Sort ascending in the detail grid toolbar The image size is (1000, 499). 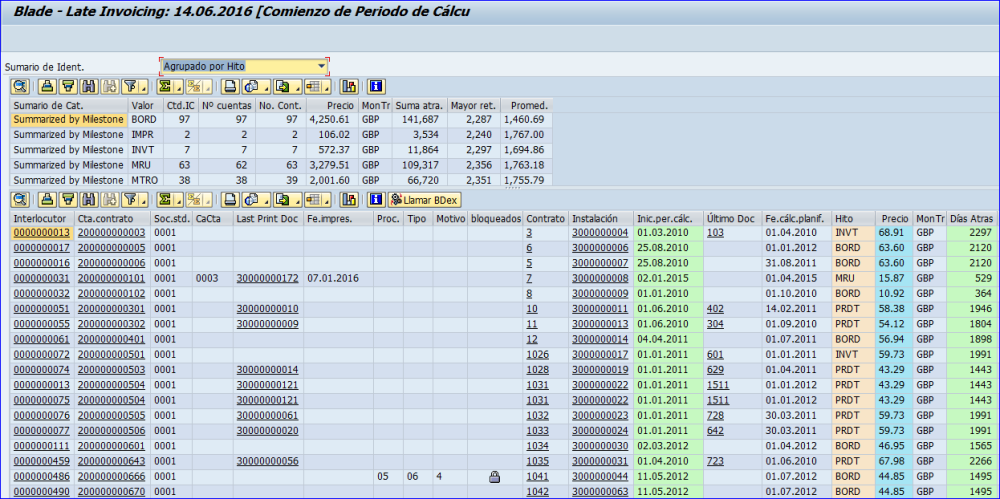(47, 200)
